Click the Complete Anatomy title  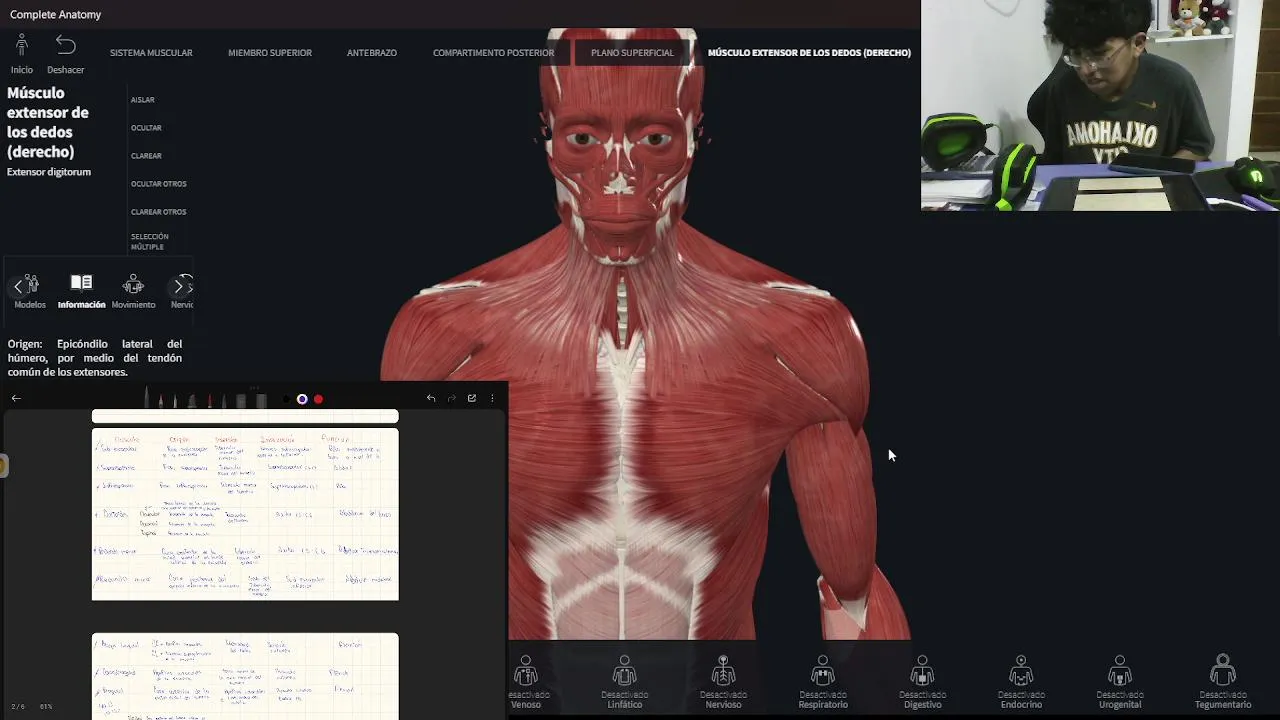tap(55, 15)
